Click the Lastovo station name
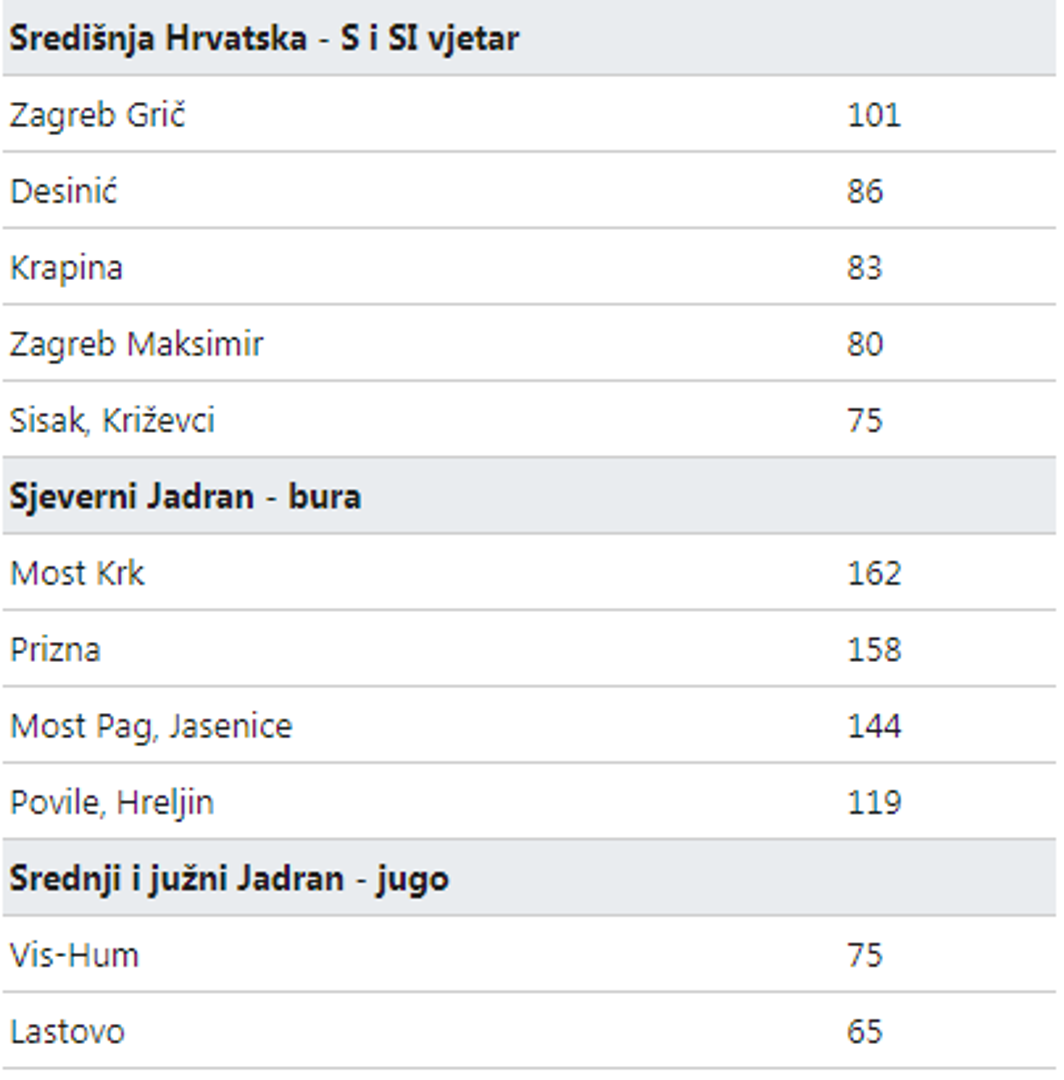 67,1031
